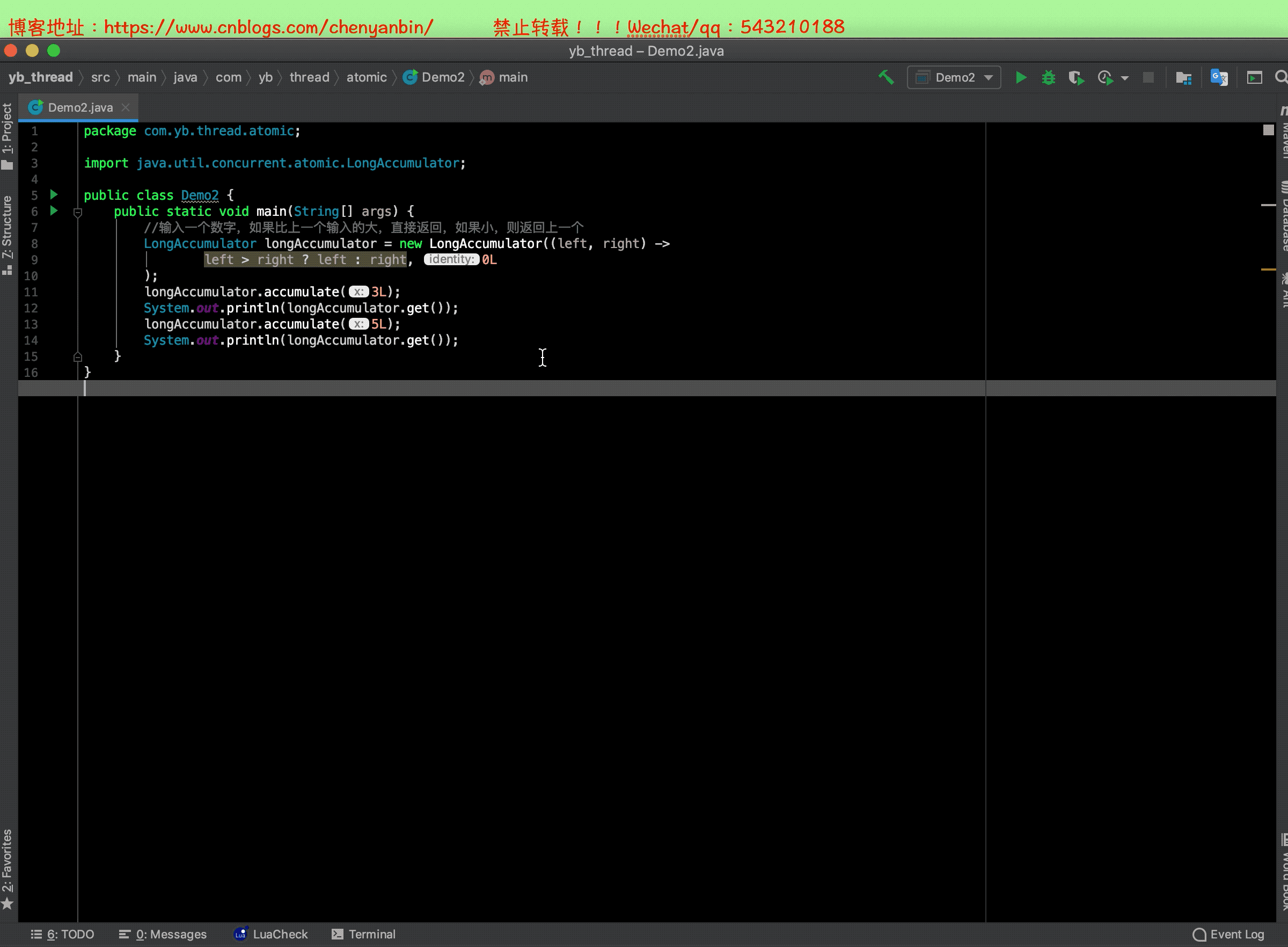Viewport: 1288px width, 947px height.
Task: Run Demo2 with the green play button
Action: click(1020, 77)
